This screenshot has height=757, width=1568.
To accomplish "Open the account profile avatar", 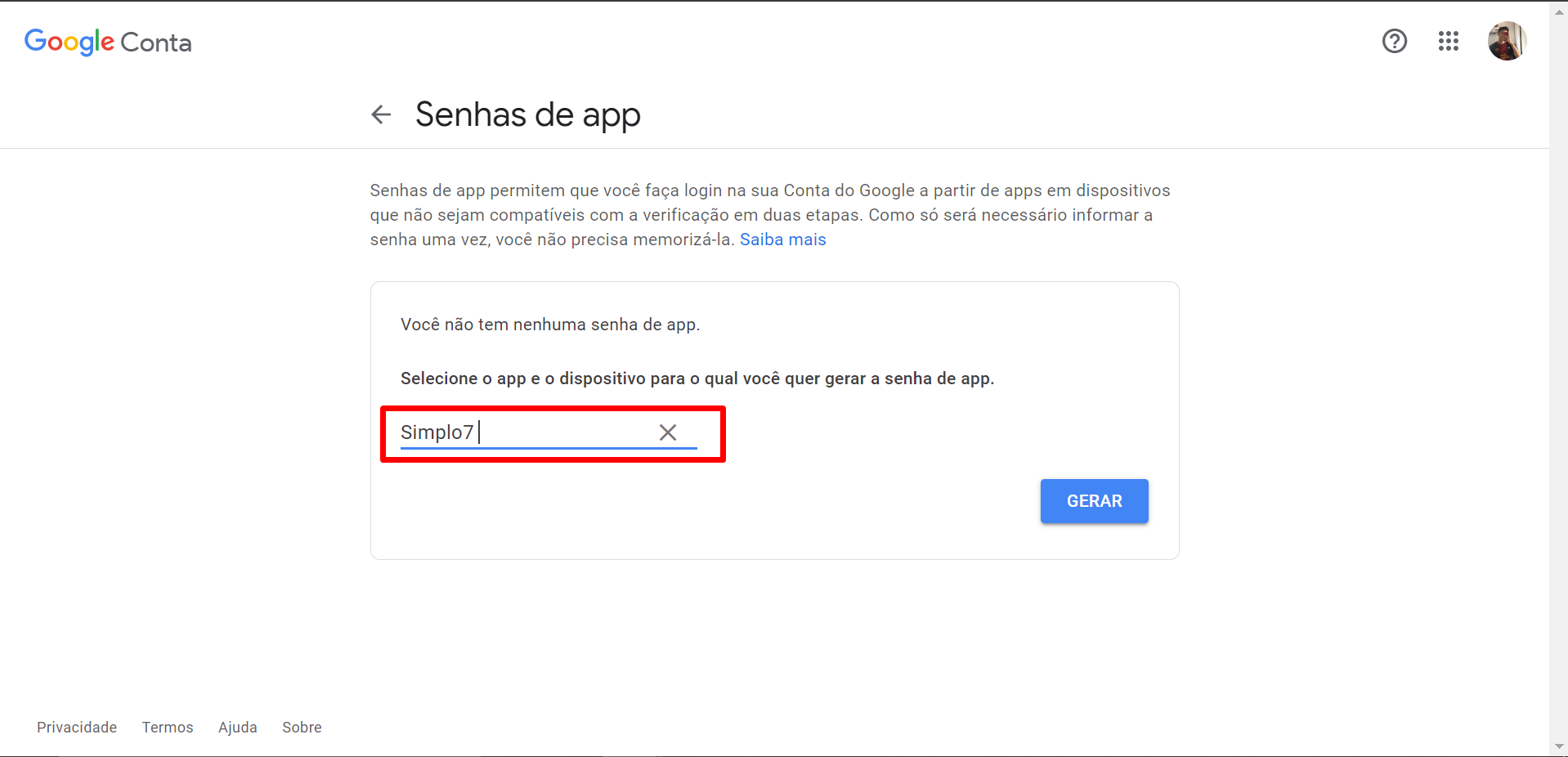I will [1507, 41].
